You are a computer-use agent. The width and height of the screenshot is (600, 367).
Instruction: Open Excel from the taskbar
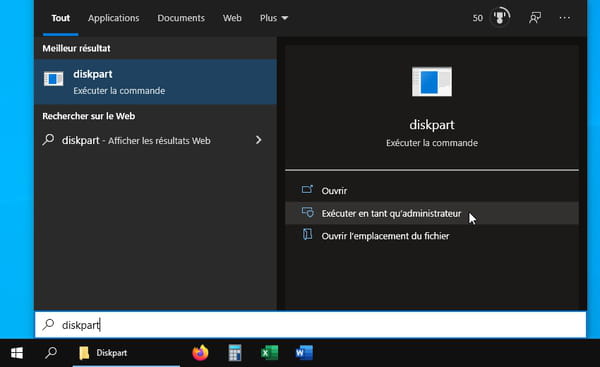(269, 353)
